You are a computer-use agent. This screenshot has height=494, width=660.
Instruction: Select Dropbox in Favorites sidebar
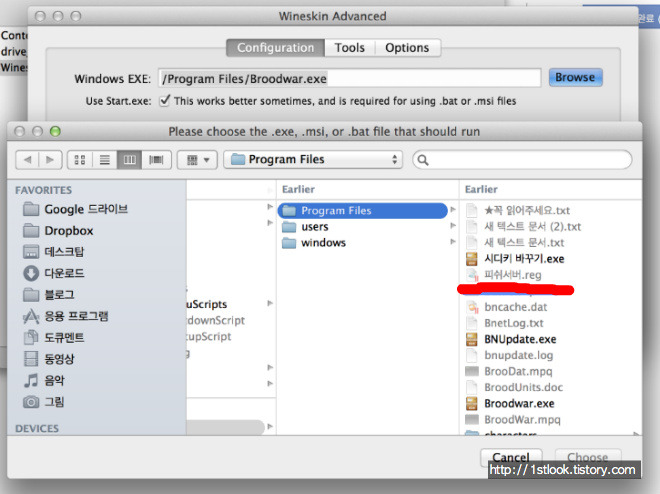click(58, 231)
